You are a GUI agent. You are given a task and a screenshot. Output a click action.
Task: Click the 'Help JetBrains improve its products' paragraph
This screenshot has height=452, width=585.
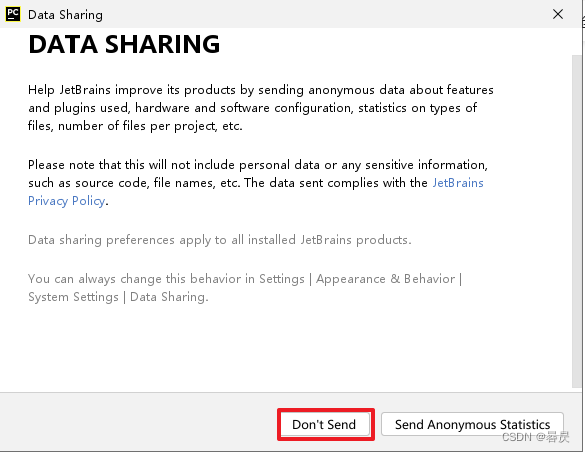(261, 108)
